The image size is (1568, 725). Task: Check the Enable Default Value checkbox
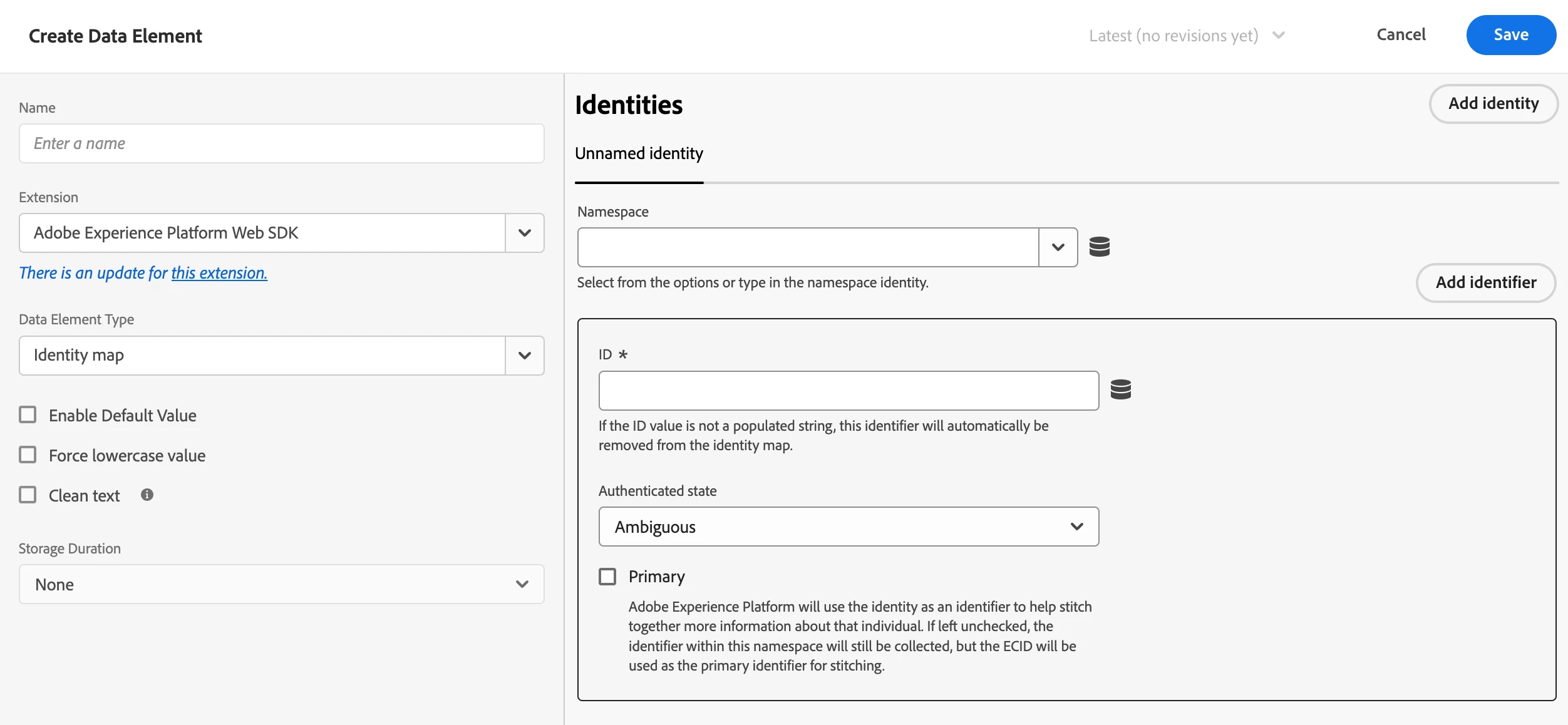pos(28,415)
